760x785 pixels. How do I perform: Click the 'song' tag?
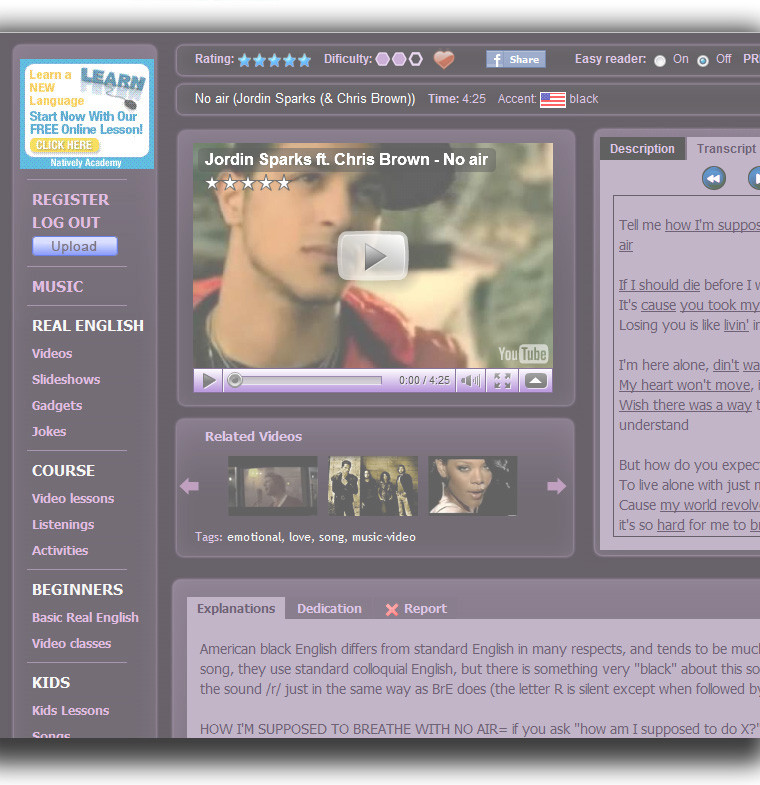point(331,537)
